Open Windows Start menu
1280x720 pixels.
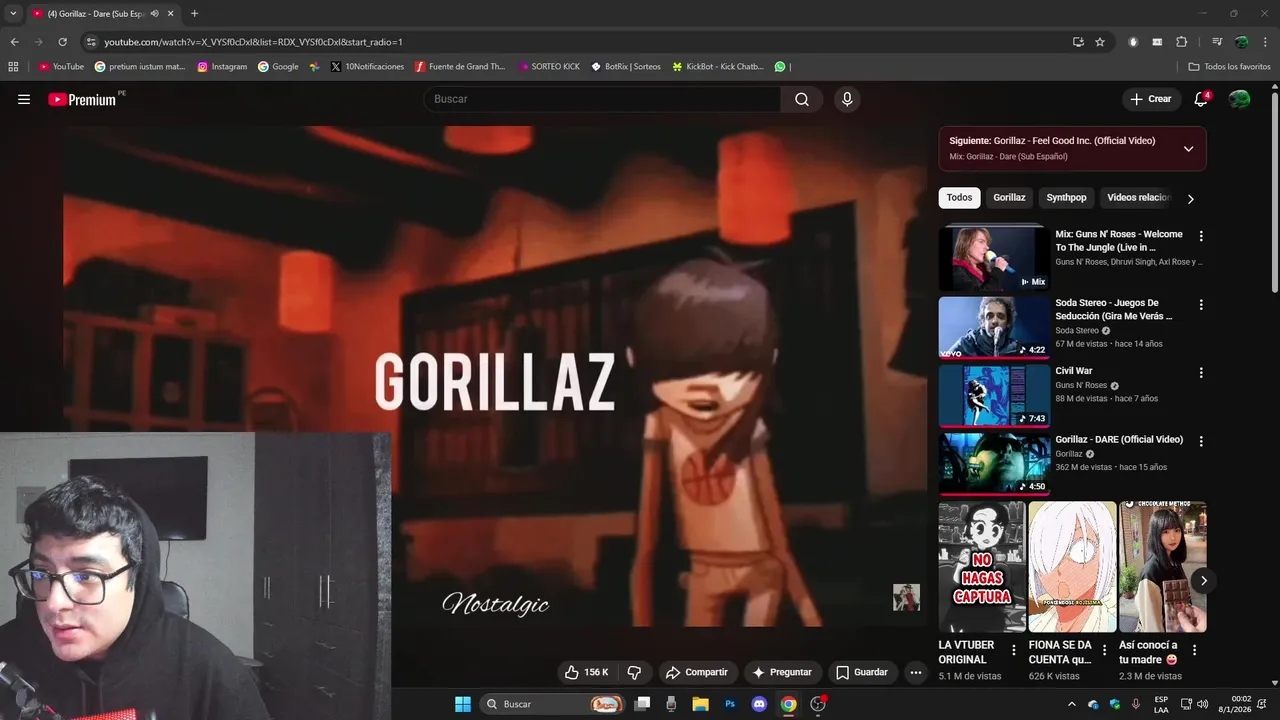click(x=463, y=704)
